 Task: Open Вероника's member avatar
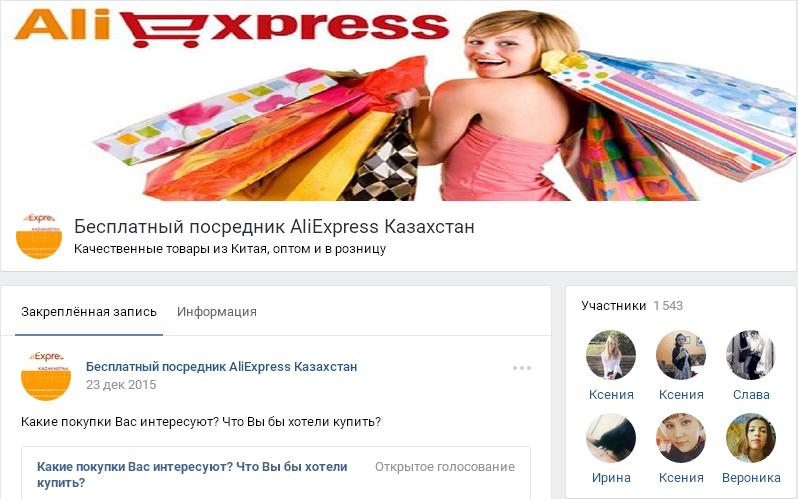[751, 438]
